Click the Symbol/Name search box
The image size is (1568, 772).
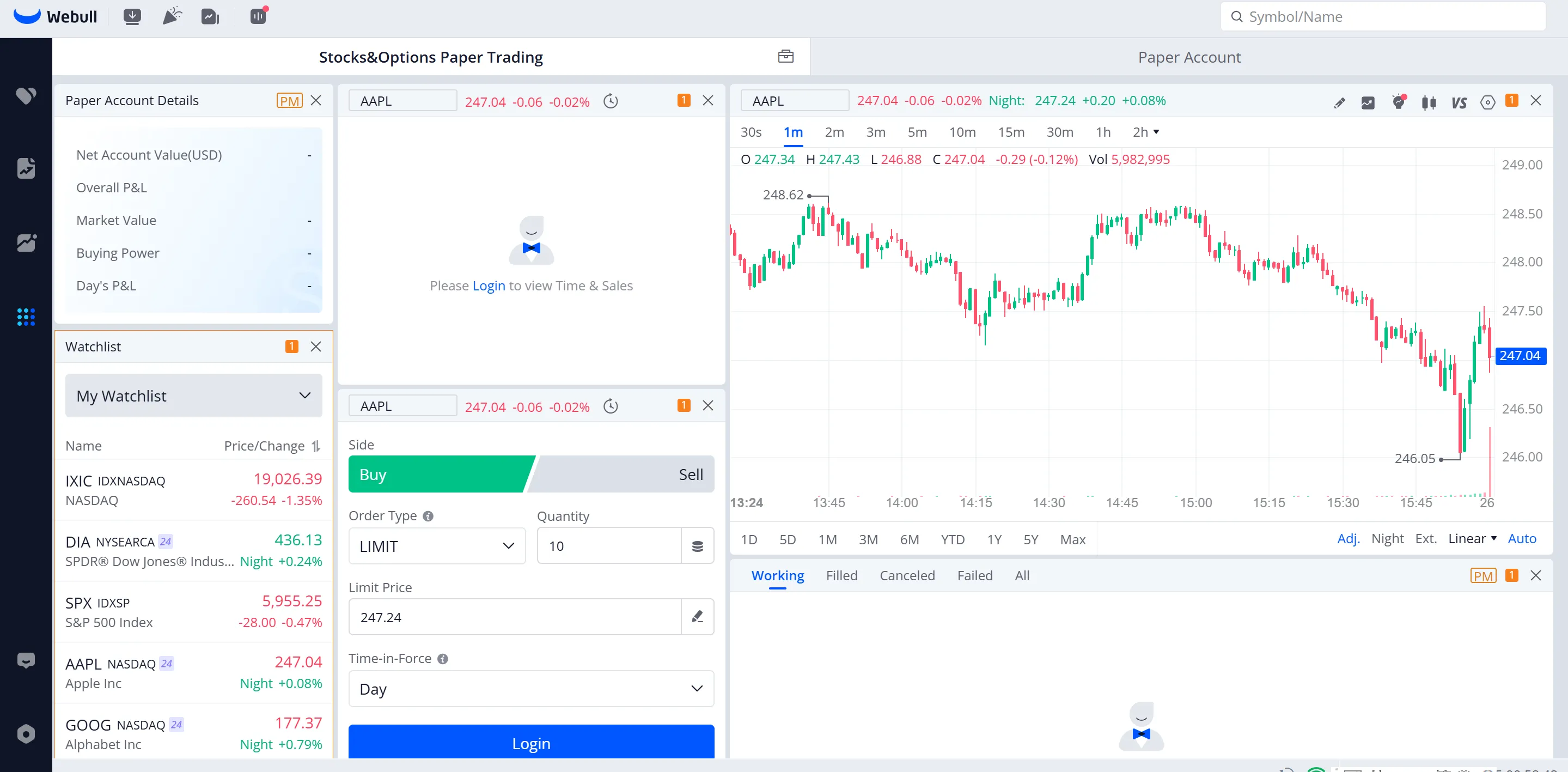point(1382,16)
